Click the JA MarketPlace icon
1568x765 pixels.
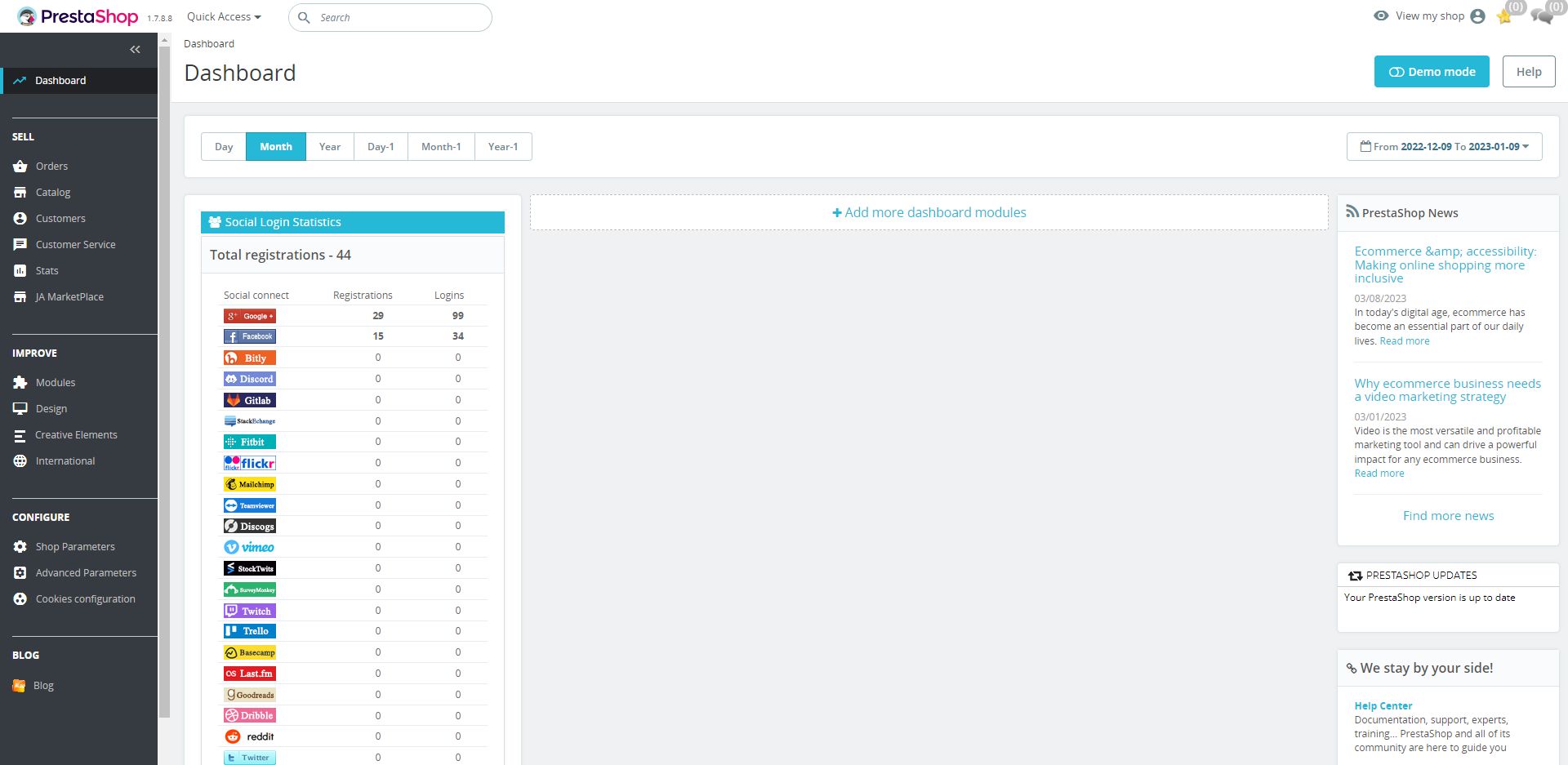pos(20,297)
